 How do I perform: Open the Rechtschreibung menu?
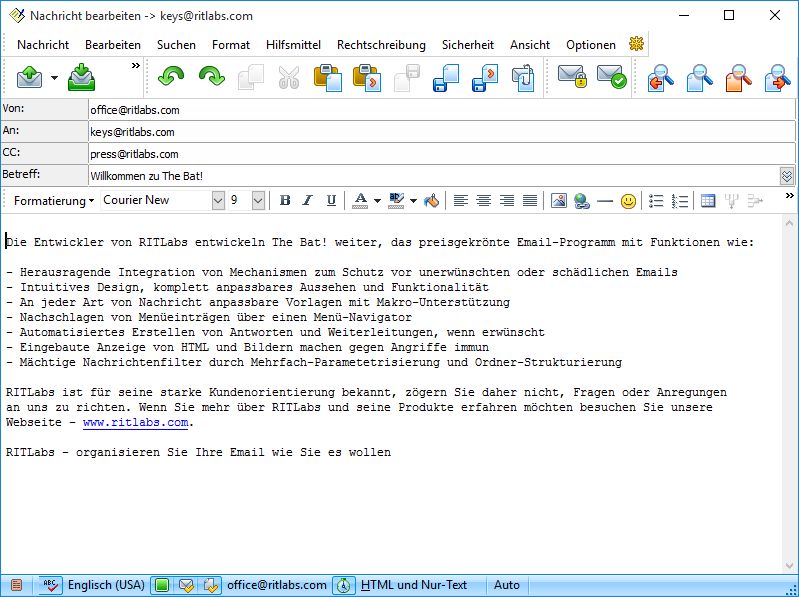pos(381,45)
